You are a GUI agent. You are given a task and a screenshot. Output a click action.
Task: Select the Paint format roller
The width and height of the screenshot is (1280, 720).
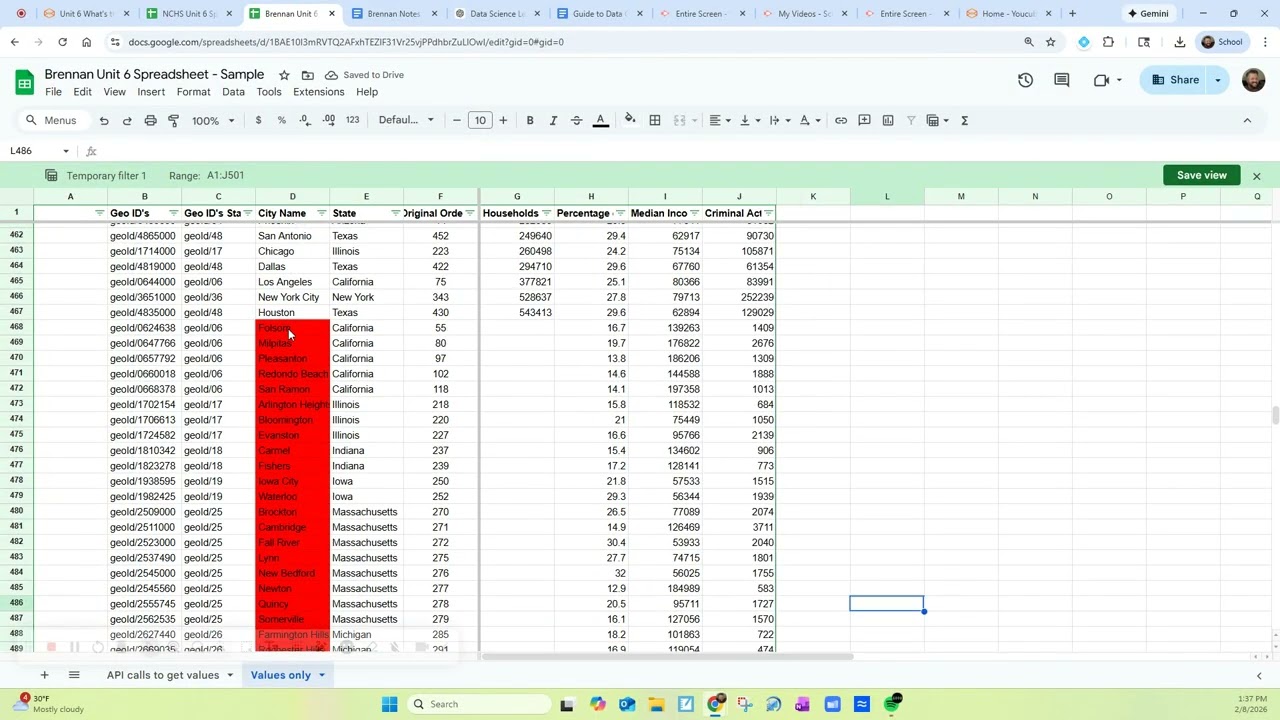click(173, 120)
